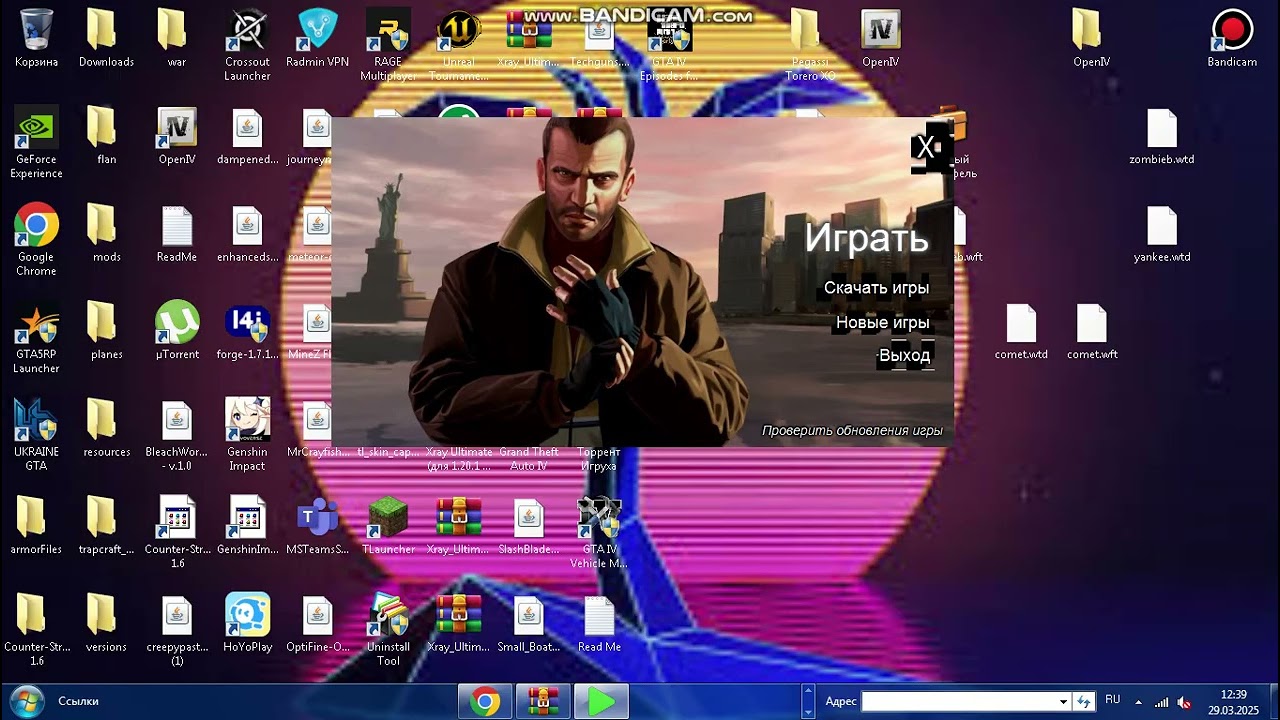
Task: Open GTA IV Vehicle M... shortcut
Action: [599, 534]
